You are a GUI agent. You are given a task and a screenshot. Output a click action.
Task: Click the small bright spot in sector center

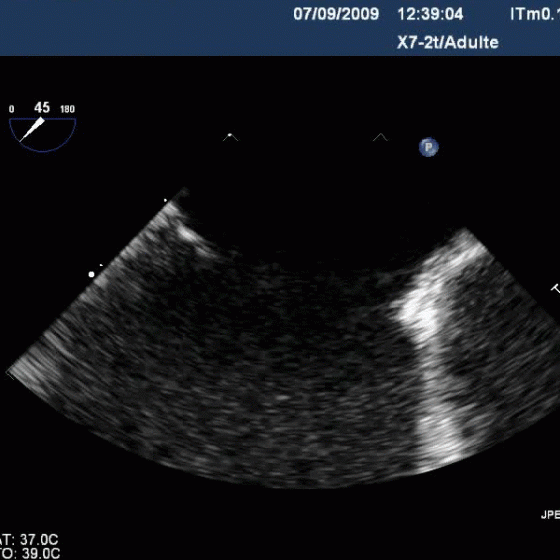[282, 397]
